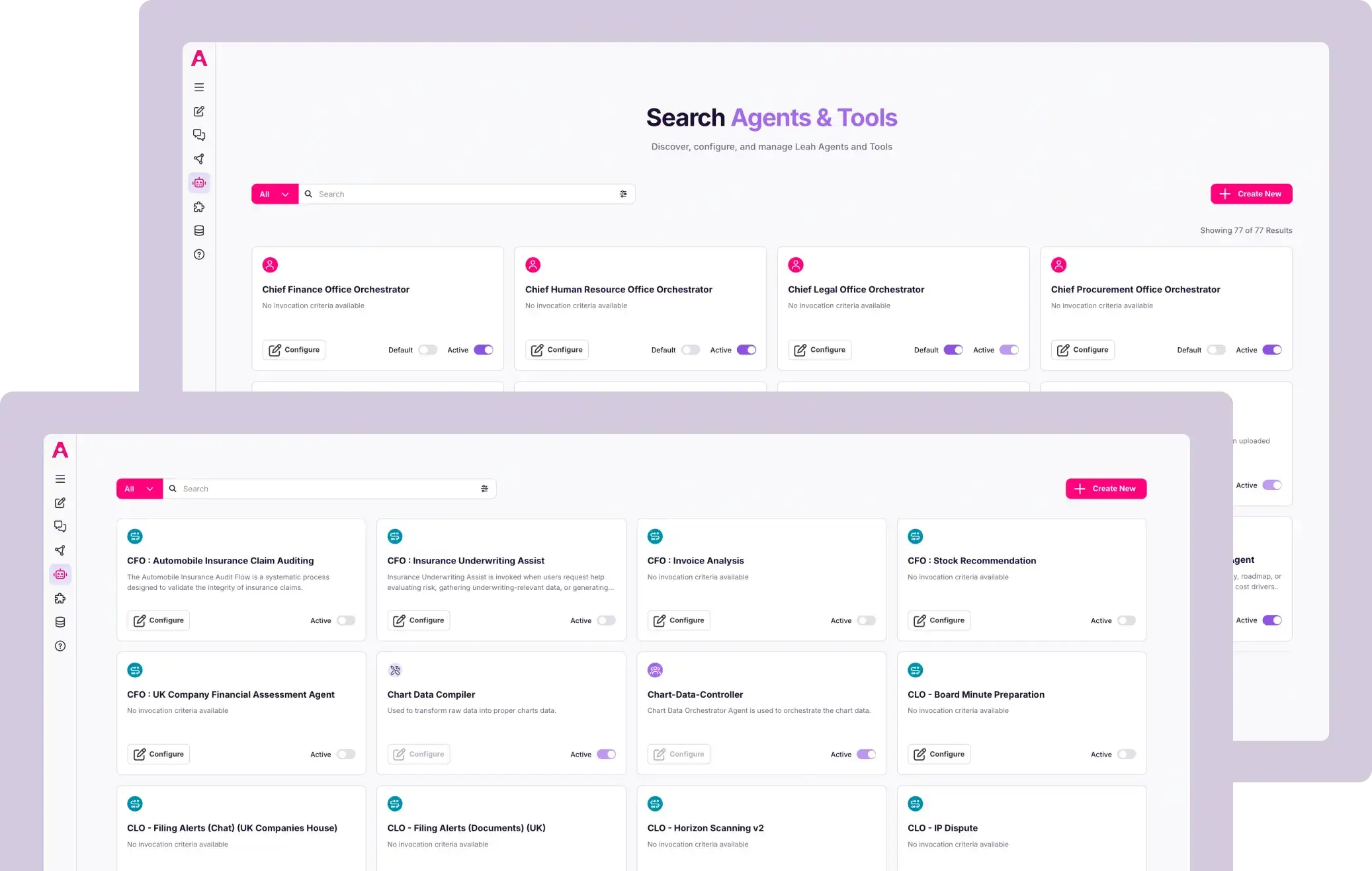This screenshot has width=1372, height=871.
Task: Open filter options in lower search bar
Action: pyautogui.click(x=484, y=489)
